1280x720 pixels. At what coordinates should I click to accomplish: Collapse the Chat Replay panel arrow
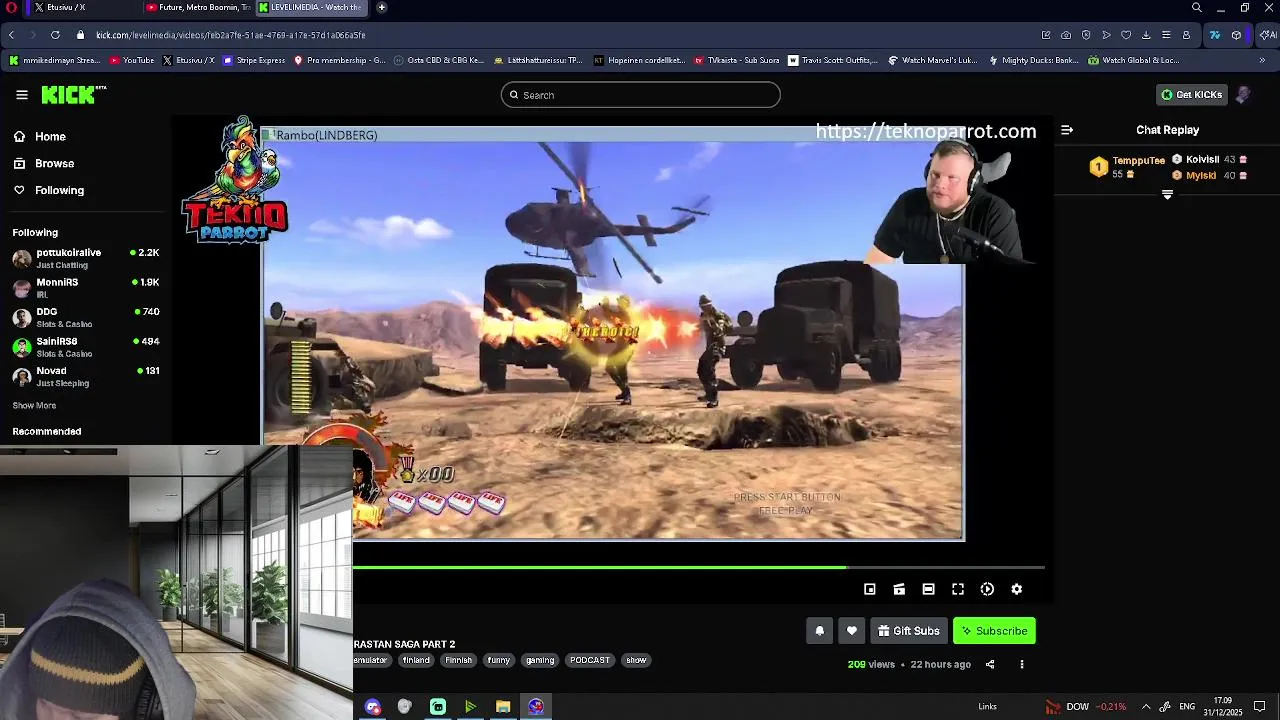point(1067,130)
